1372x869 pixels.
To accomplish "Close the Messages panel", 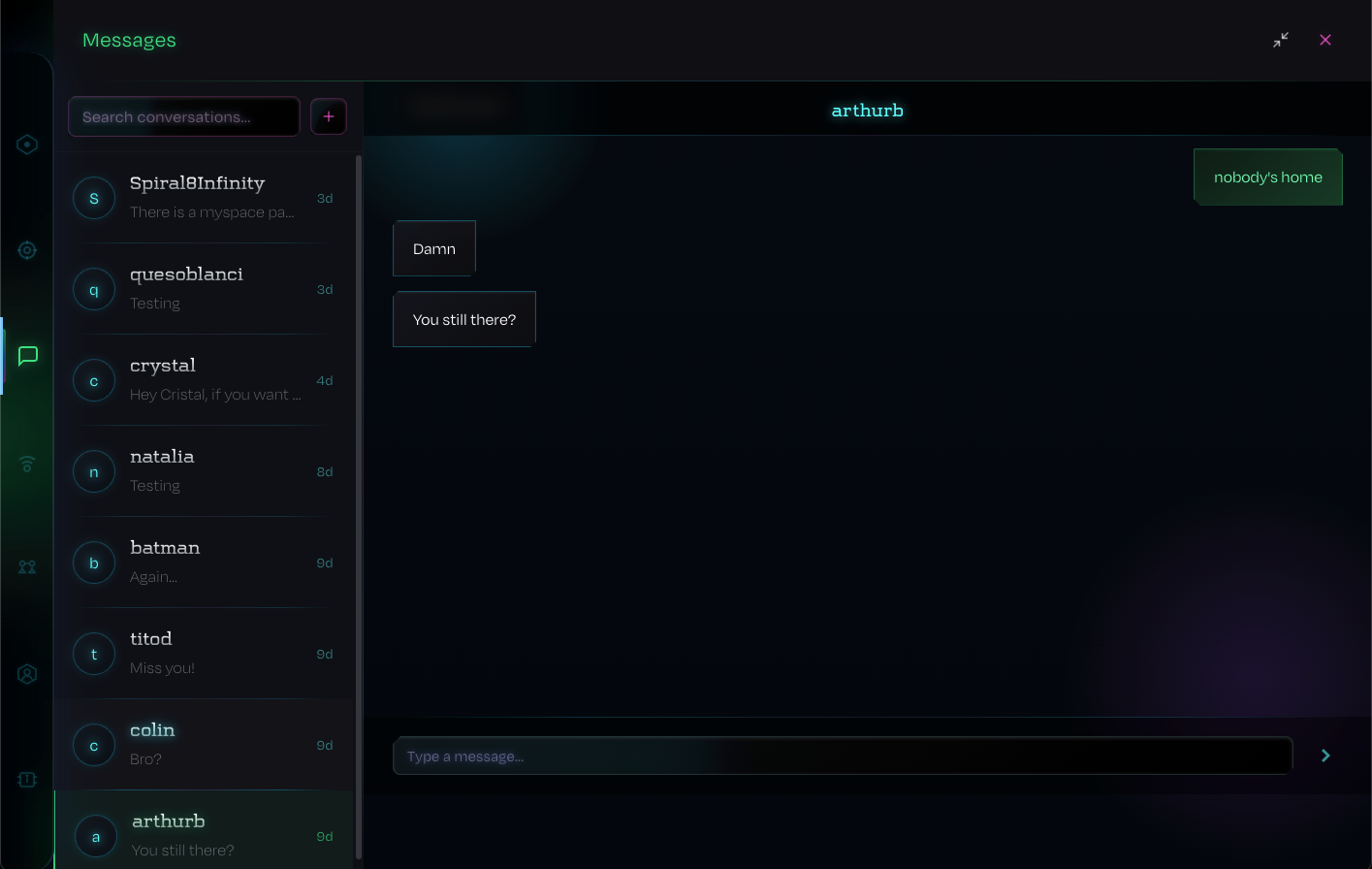I will pyautogui.click(x=1325, y=40).
